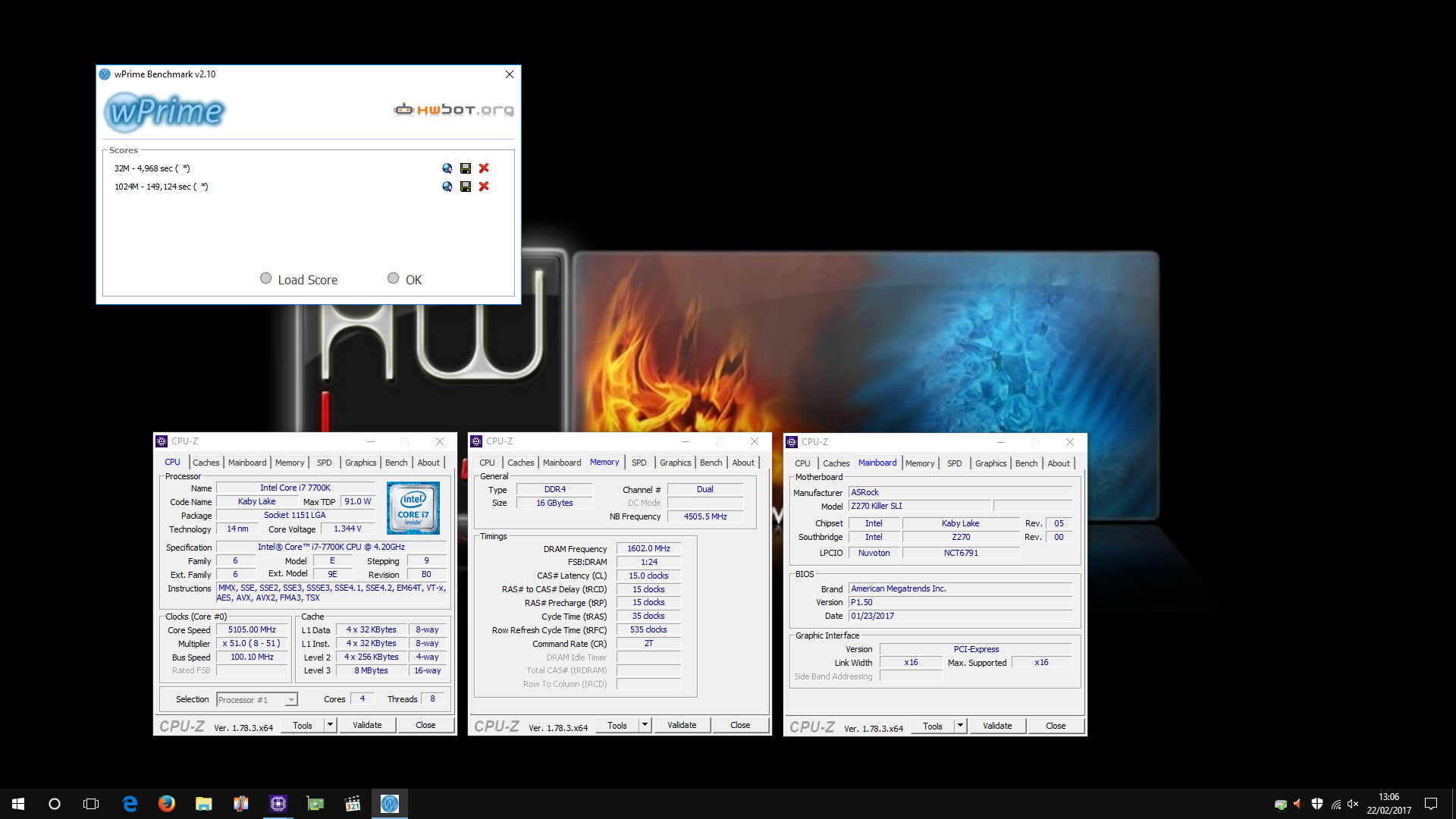Viewport: 1456px width, 819px height.
Task: Open the Windows Start menu
Action: click(18, 804)
